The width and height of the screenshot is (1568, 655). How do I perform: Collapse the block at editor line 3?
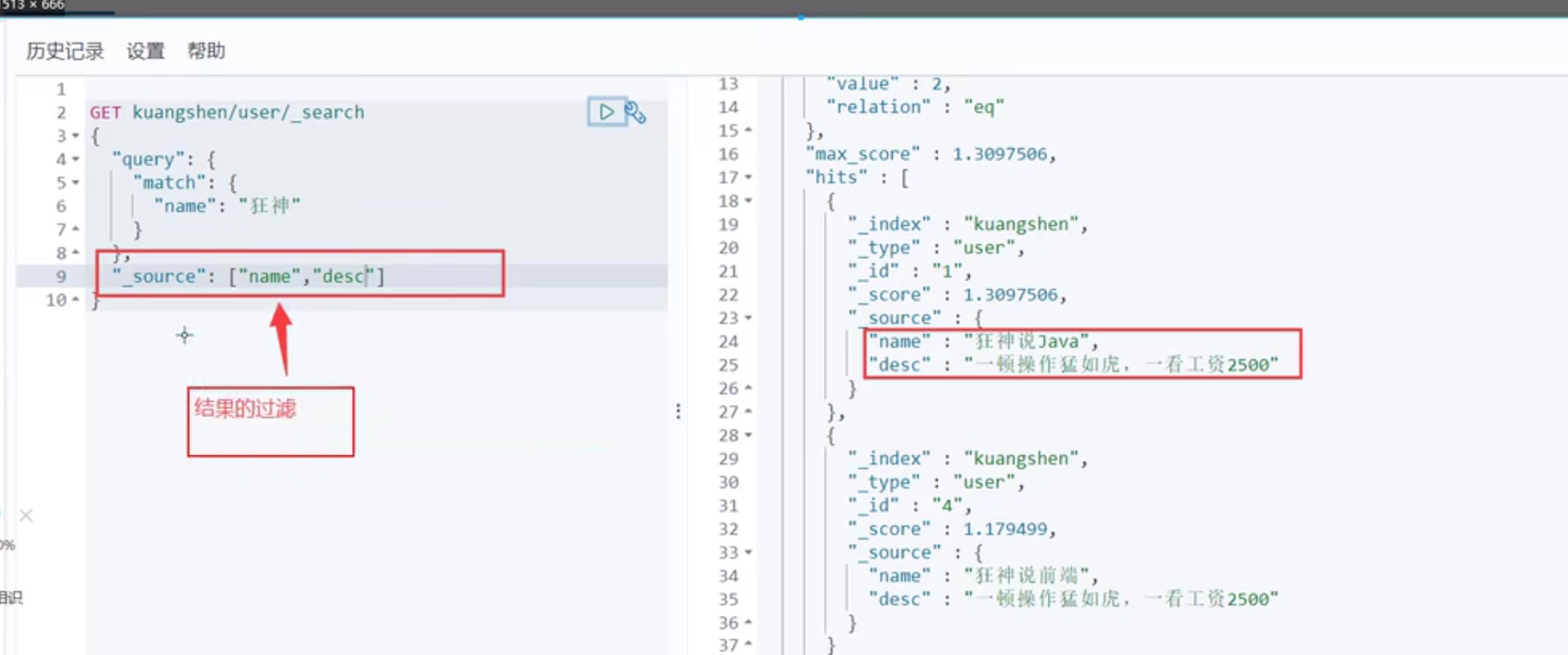76,136
